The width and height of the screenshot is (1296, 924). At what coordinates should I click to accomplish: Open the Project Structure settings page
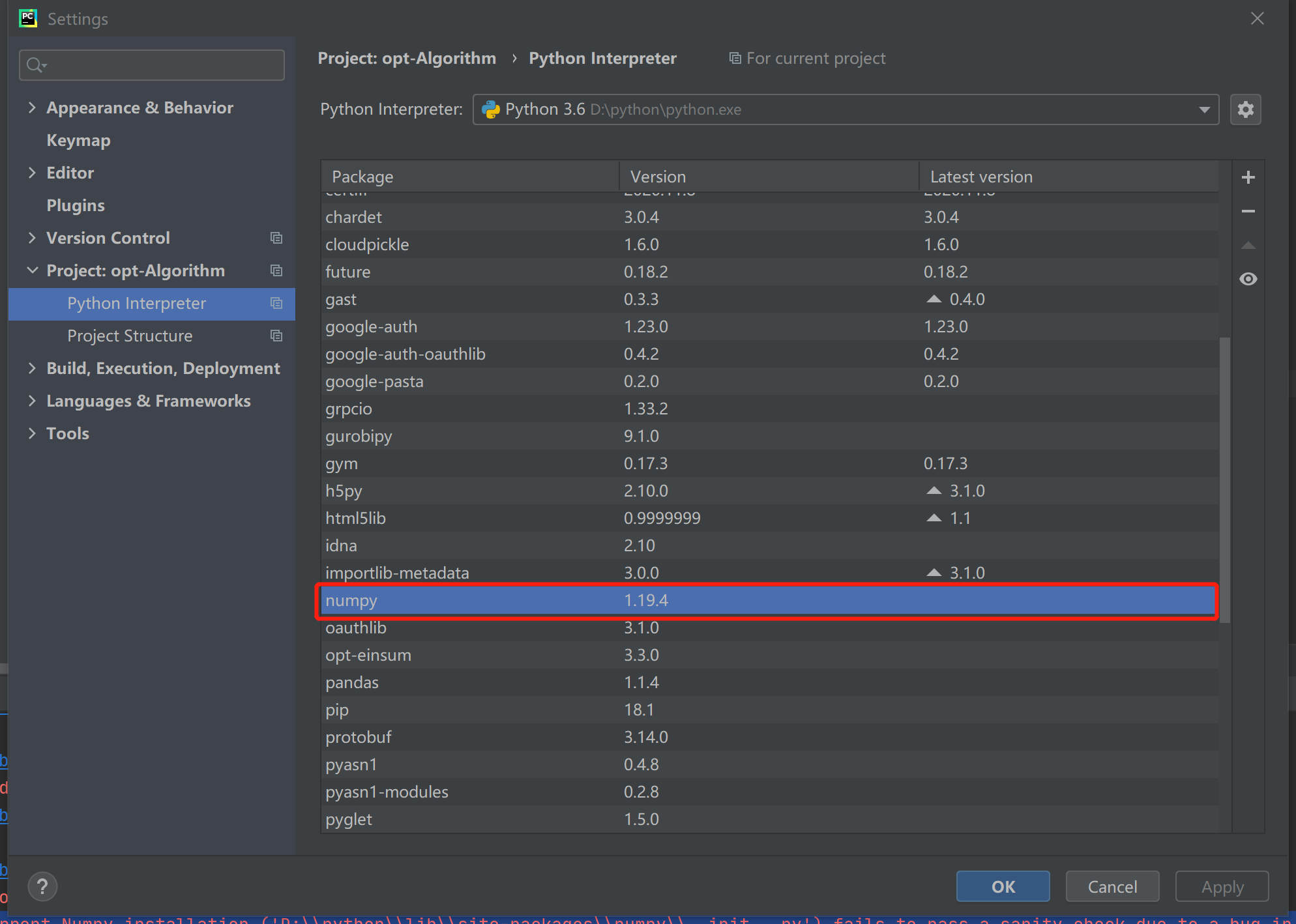[130, 336]
